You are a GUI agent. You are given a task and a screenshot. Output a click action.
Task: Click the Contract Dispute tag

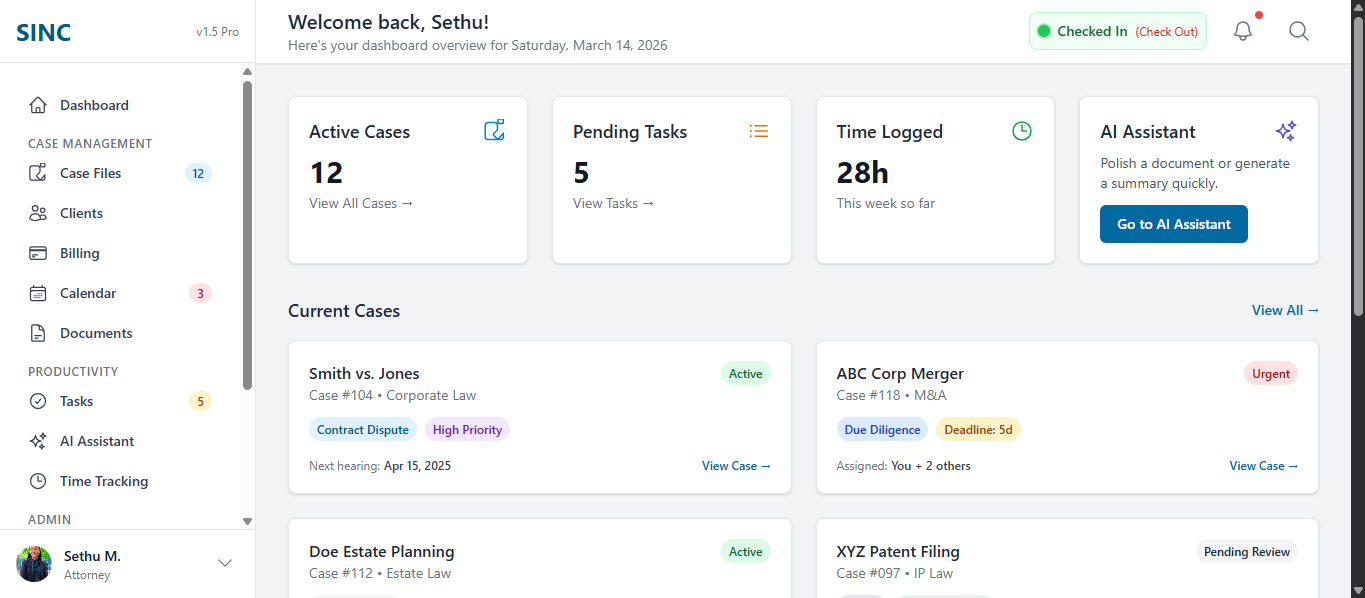[362, 429]
